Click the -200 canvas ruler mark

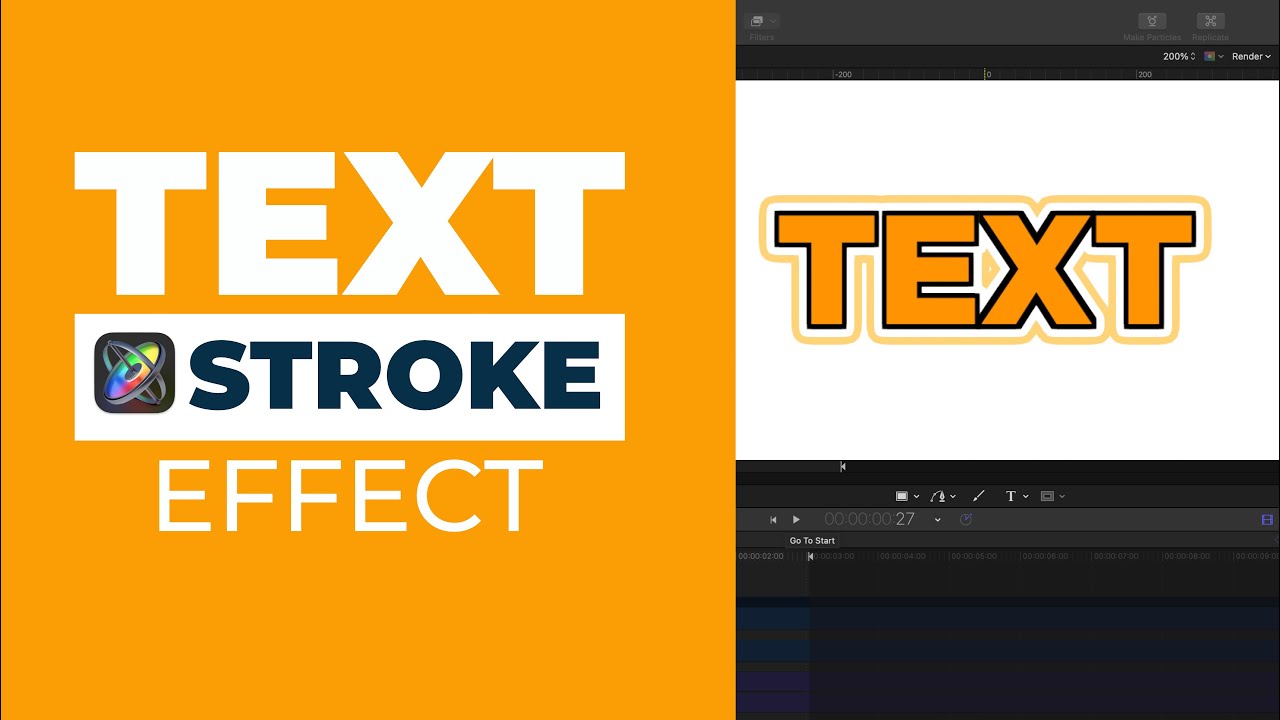coord(843,74)
